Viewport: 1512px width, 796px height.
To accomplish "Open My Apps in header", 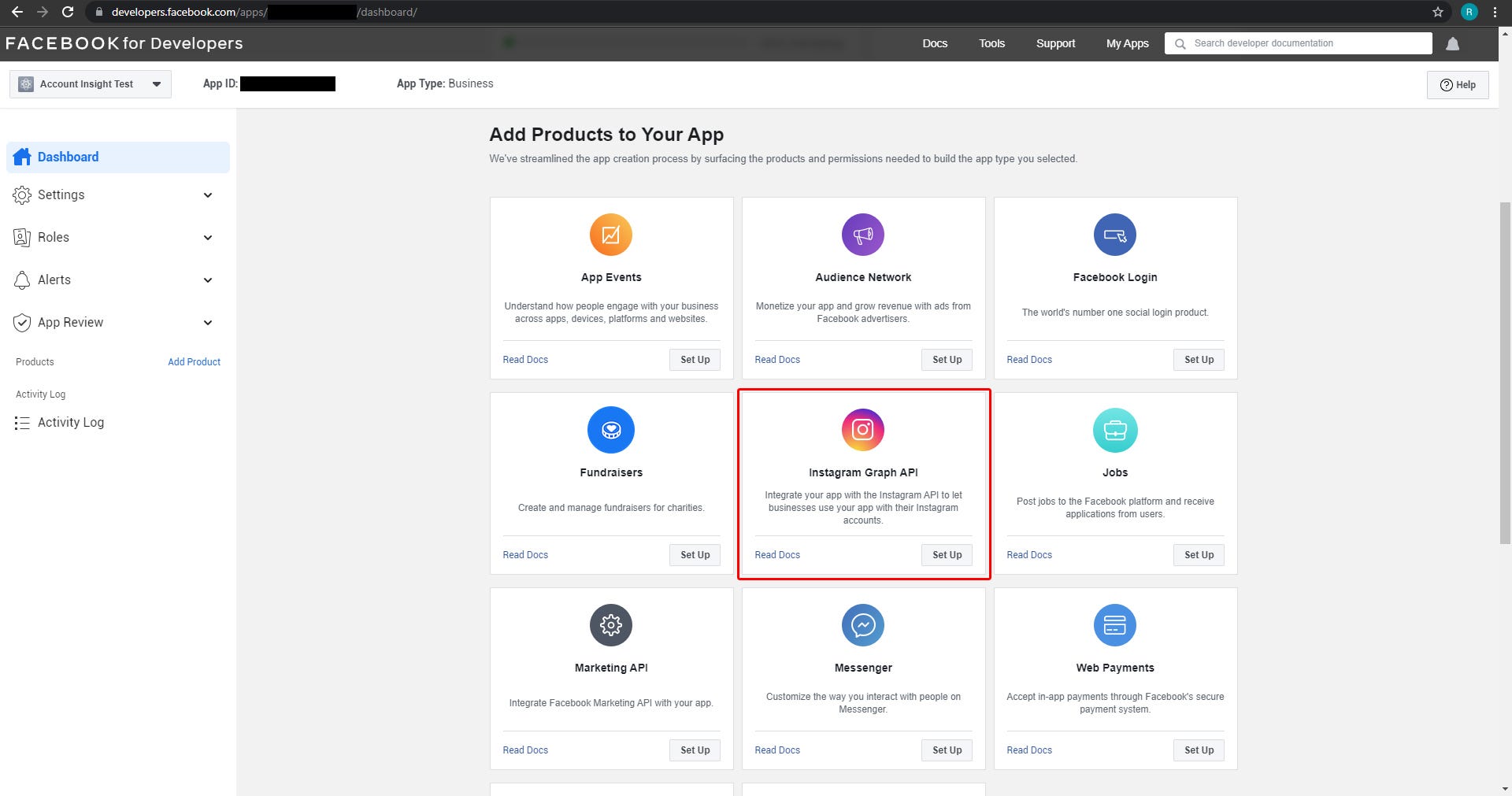I will click(x=1127, y=43).
